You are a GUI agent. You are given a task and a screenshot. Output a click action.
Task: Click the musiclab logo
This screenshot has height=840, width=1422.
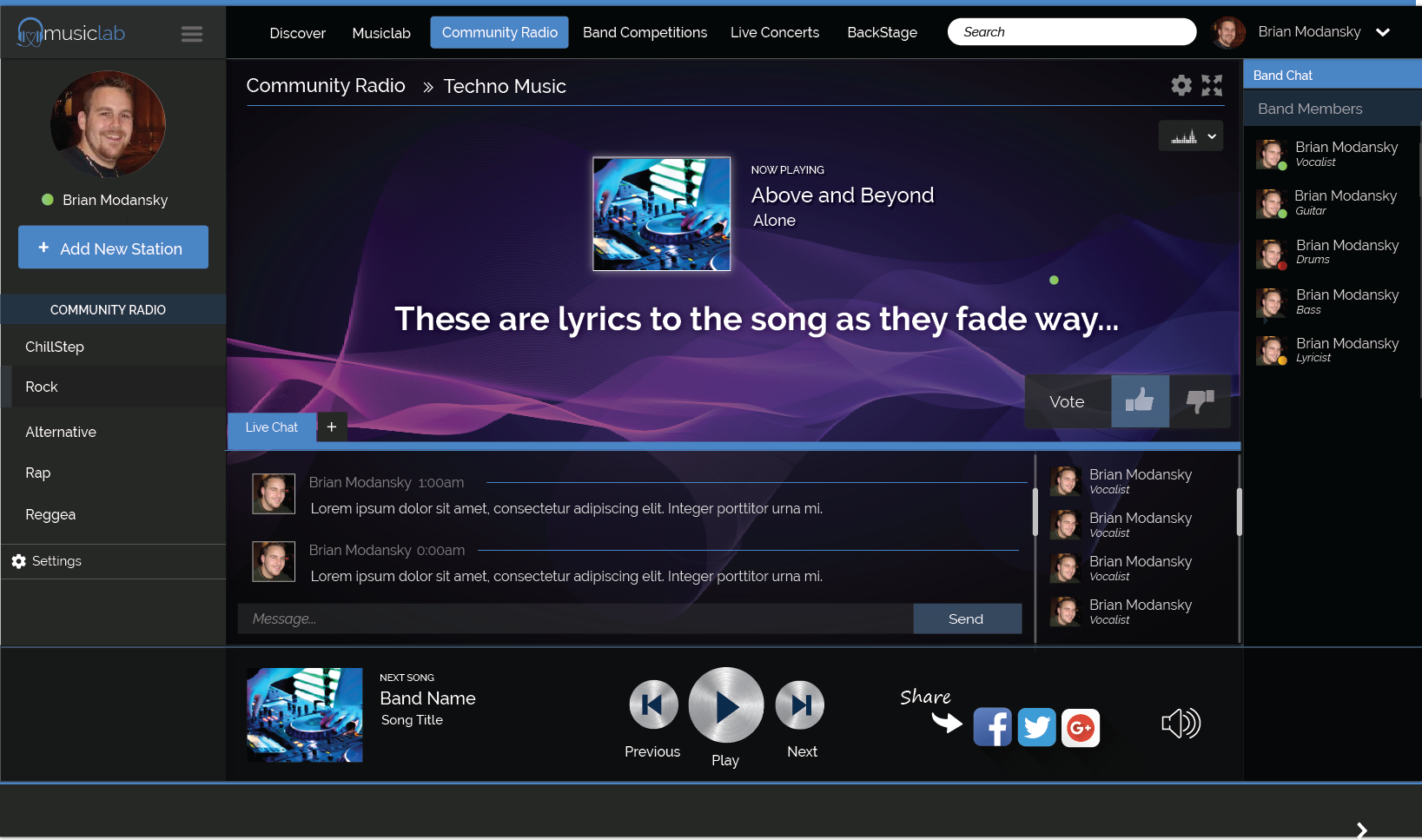[71, 33]
